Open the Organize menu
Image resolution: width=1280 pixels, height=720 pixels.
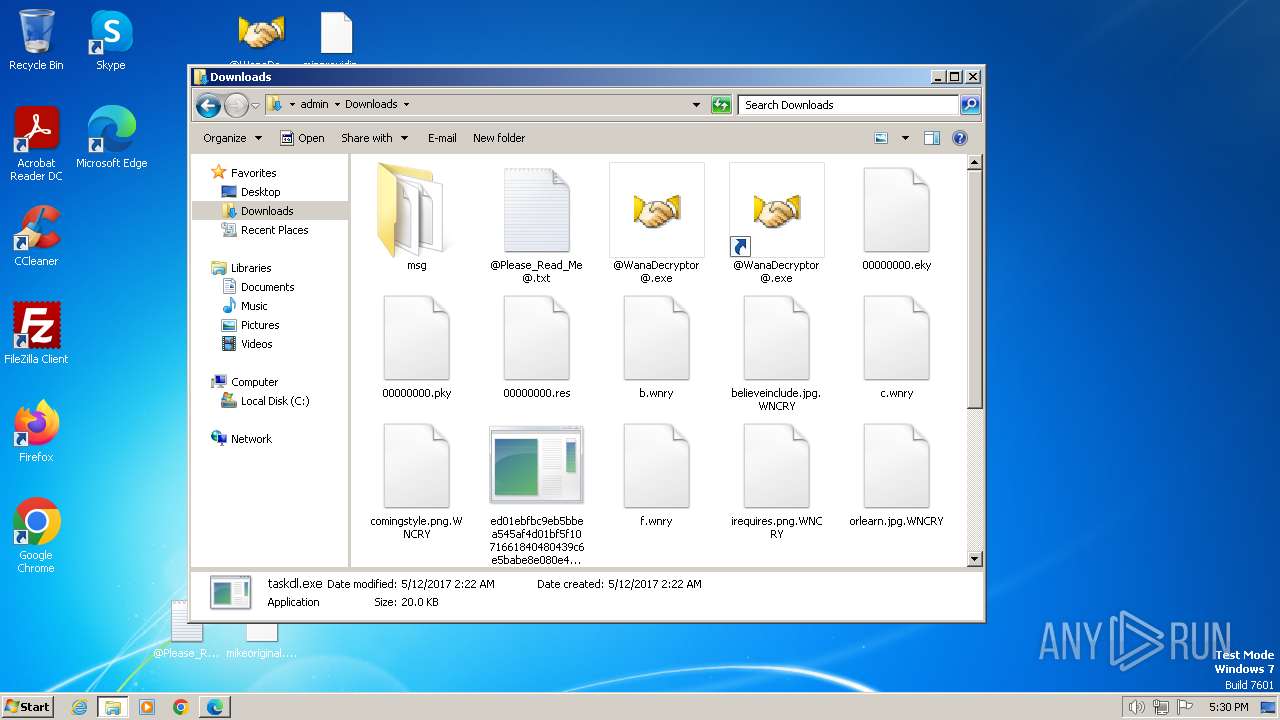(x=232, y=138)
